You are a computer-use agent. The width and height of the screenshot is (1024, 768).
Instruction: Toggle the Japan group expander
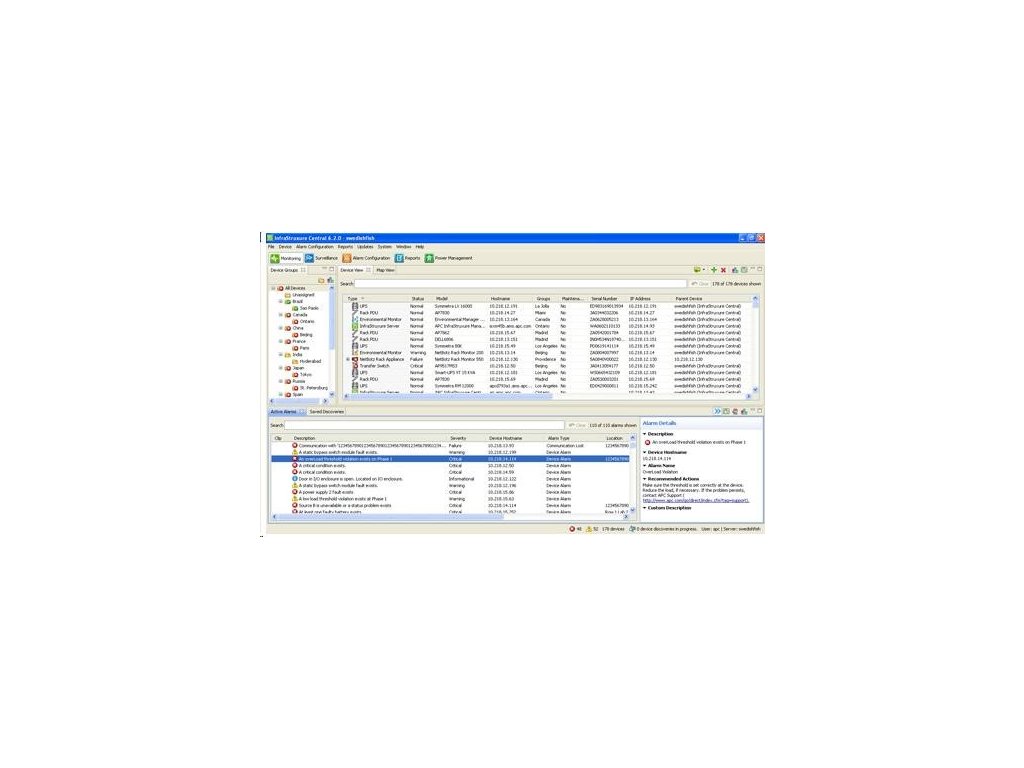click(281, 368)
